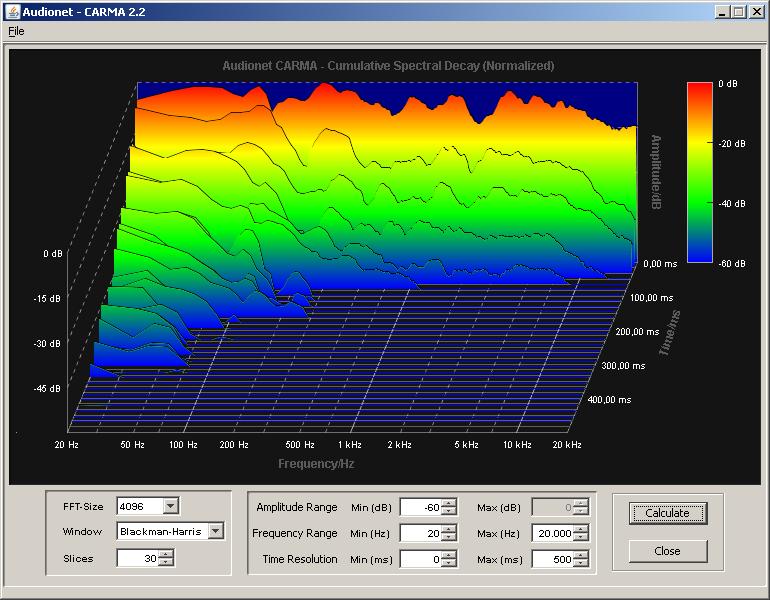Open the File menu
The width and height of the screenshot is (770, 600).
pyautogui.click(x=15, y=31)
